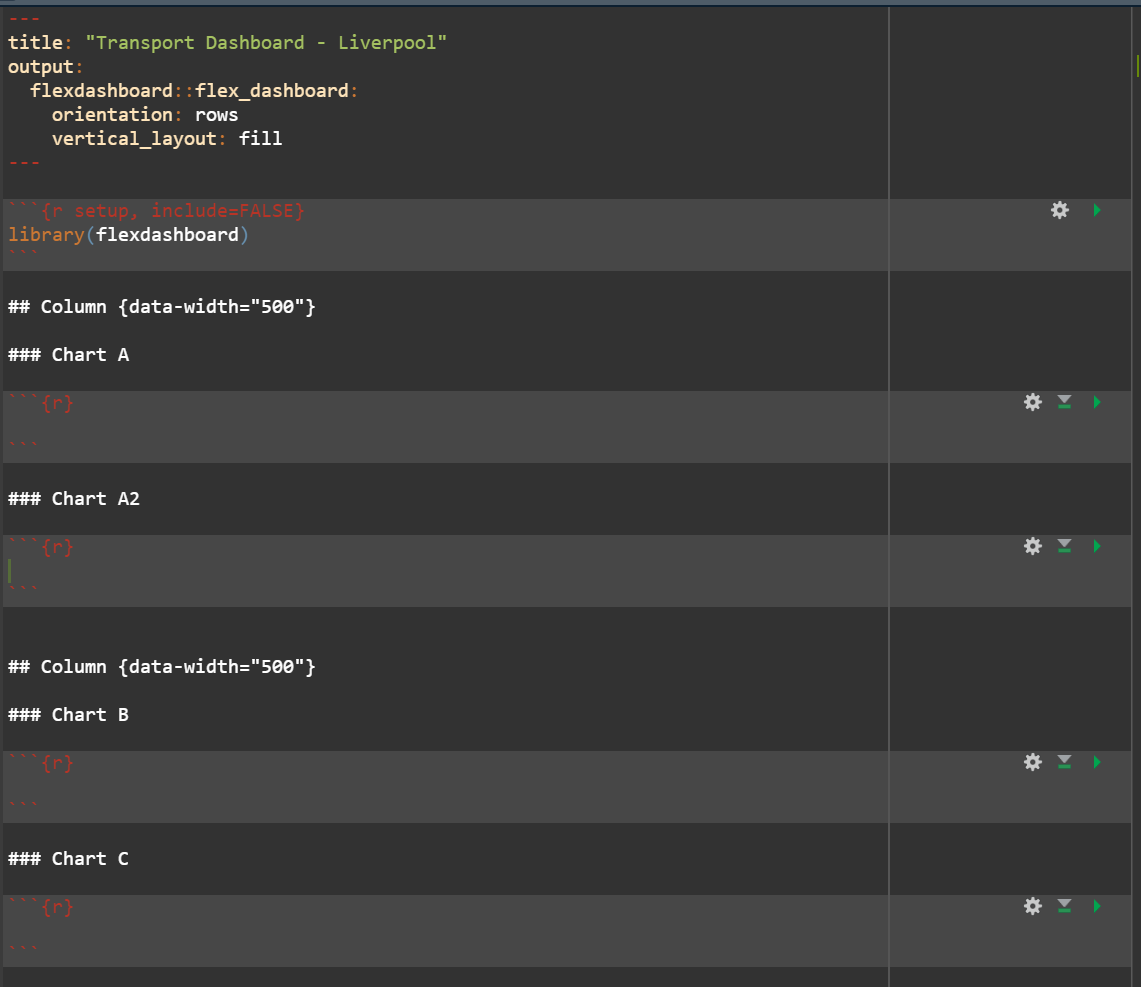Open chunk options gear under Chart A2
Screen dimensions: 1141x987
pos(1033,546)
